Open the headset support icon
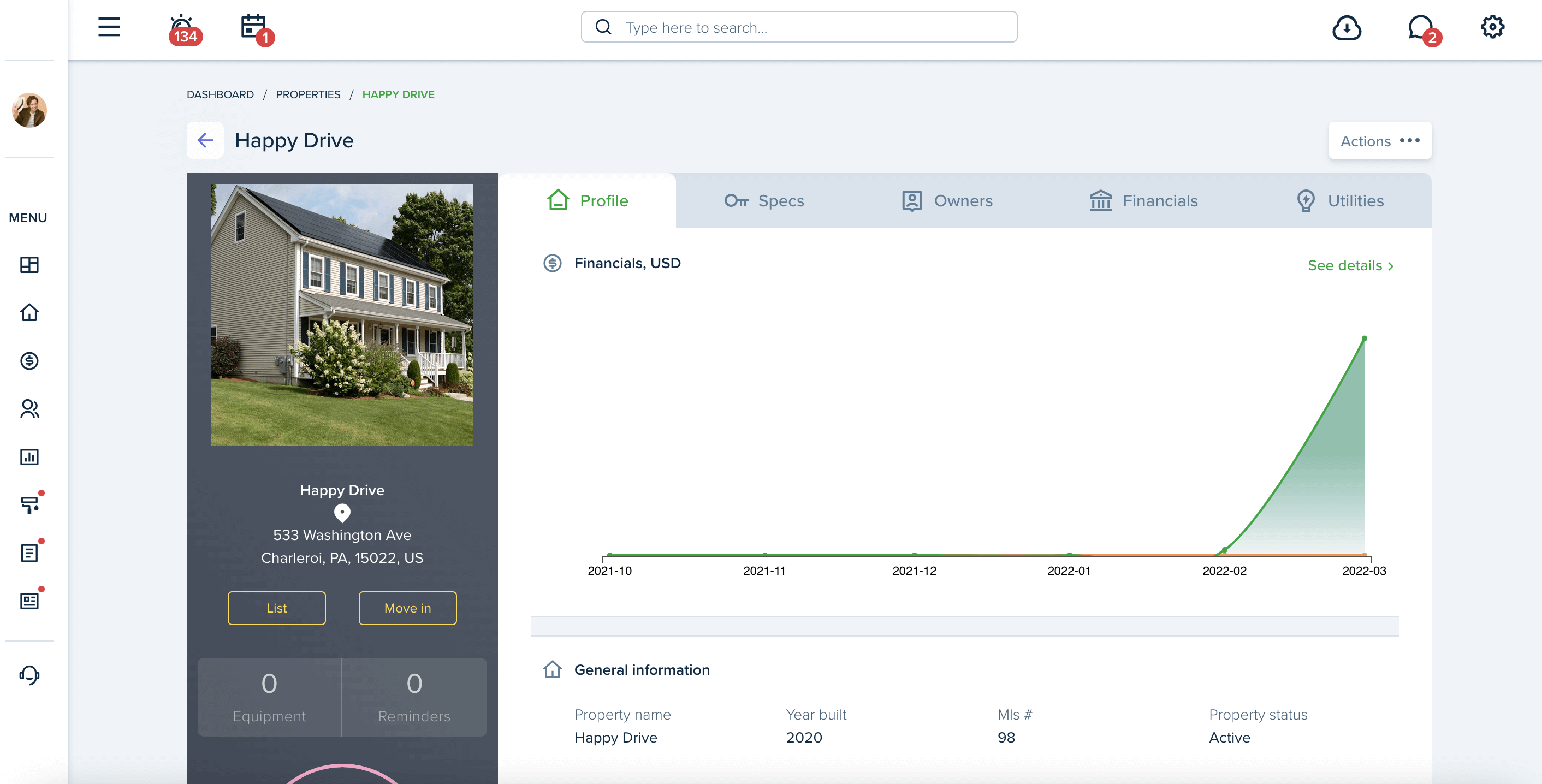The height and width of the screenshot is (784, 1542). [x=29, y=675]
